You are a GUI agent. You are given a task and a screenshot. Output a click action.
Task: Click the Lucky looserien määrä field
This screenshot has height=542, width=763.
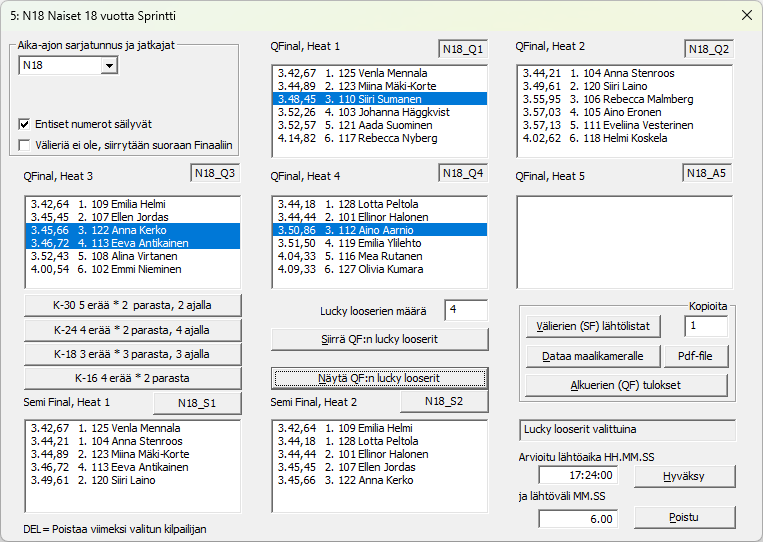pos(465,310)
